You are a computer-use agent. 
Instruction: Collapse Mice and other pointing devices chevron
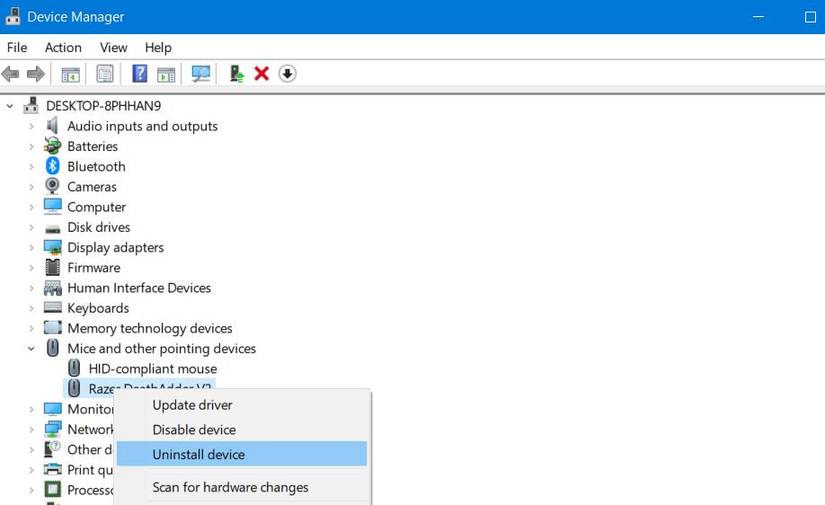click(32, 348)
